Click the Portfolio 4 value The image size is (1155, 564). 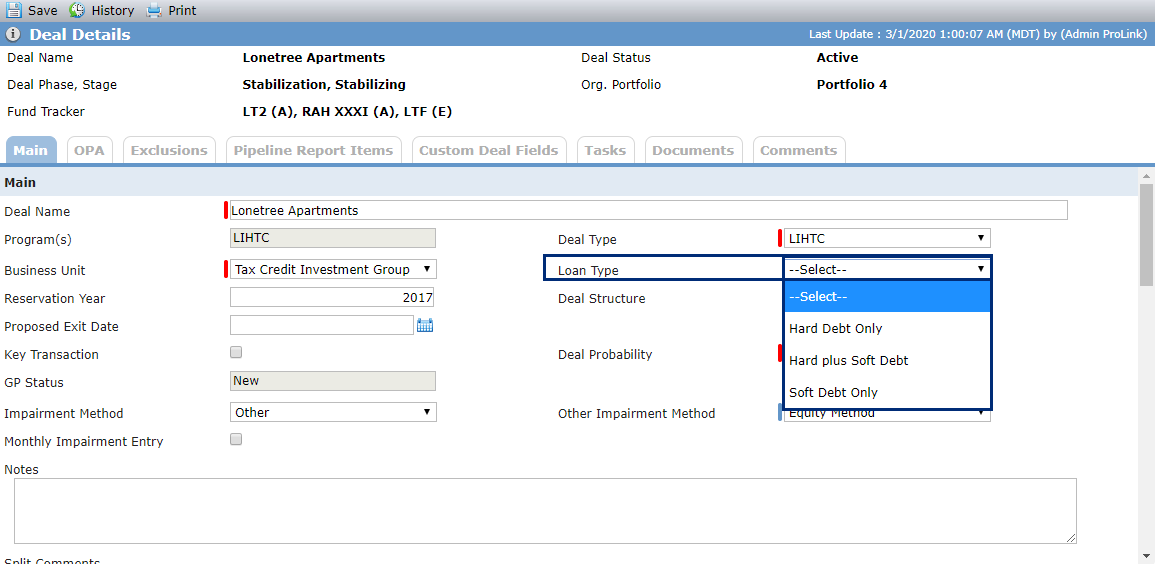pos(852,85)
